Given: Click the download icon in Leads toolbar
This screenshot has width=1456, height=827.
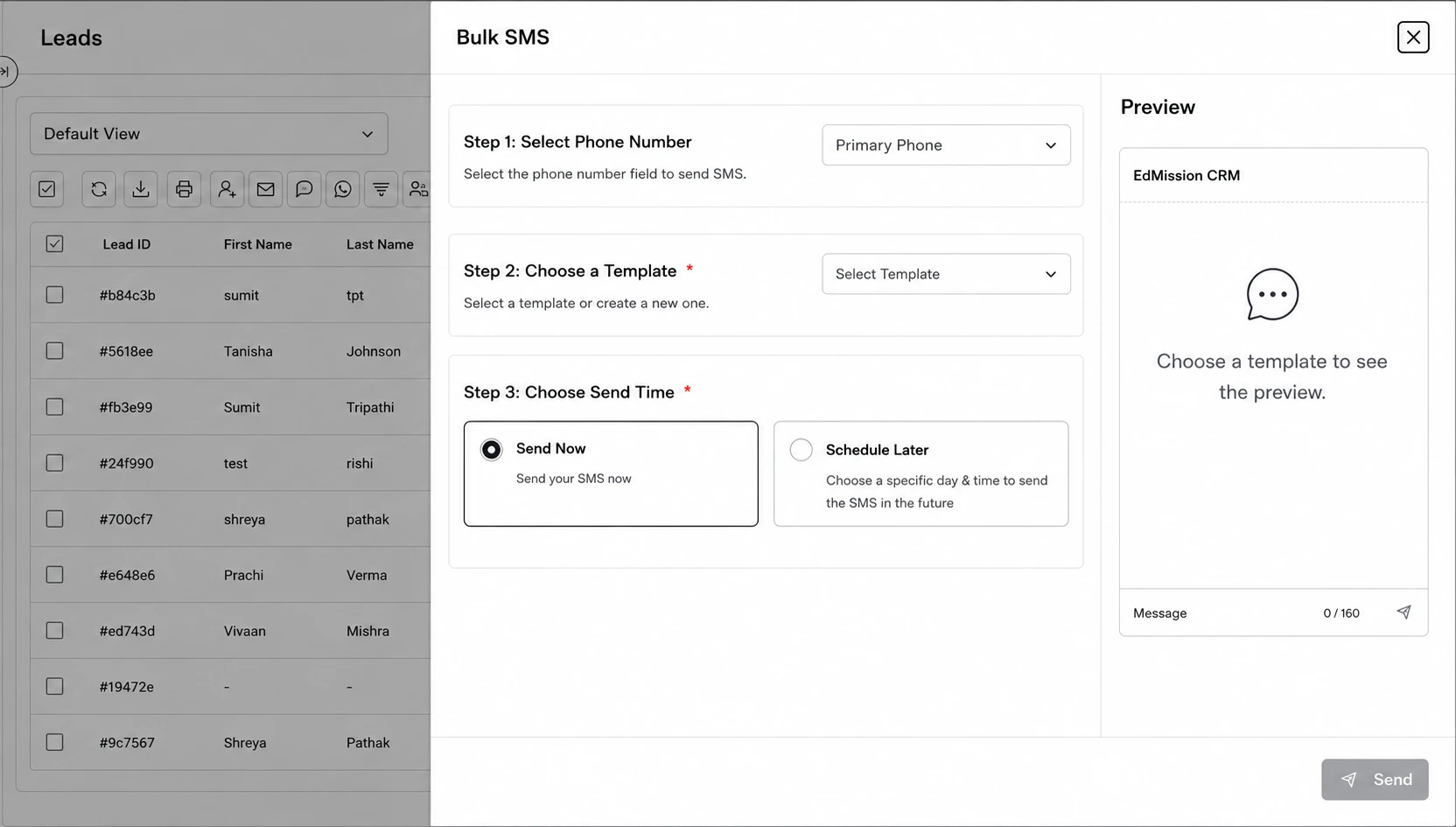Looking at the screenshot, I should point(141,189).
